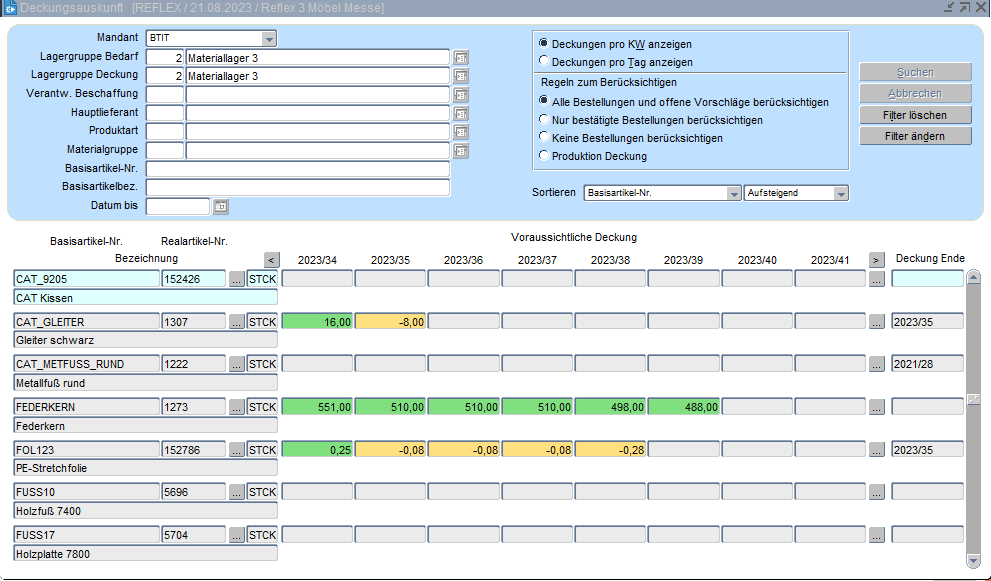Image resolution: width=991 pixels, height=581 pixels.
Task: Click the yellow -8,00 cell for CAT_GLEITER
Action: (390, 322)
